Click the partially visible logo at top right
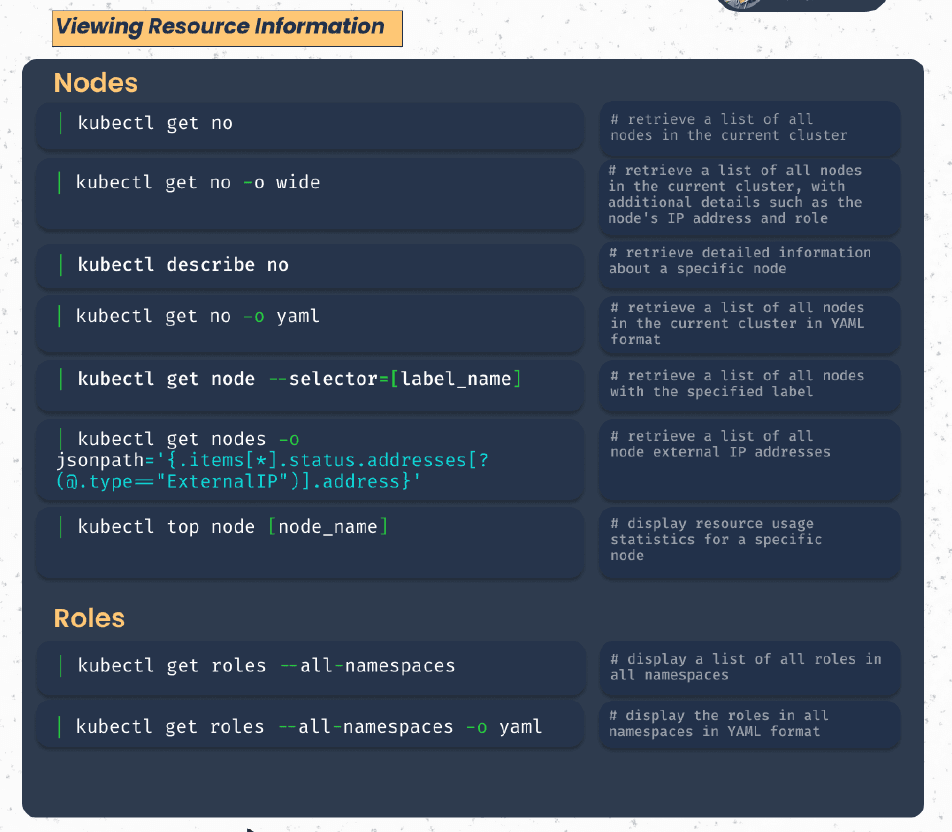952x832 pixels. (802, 4)
